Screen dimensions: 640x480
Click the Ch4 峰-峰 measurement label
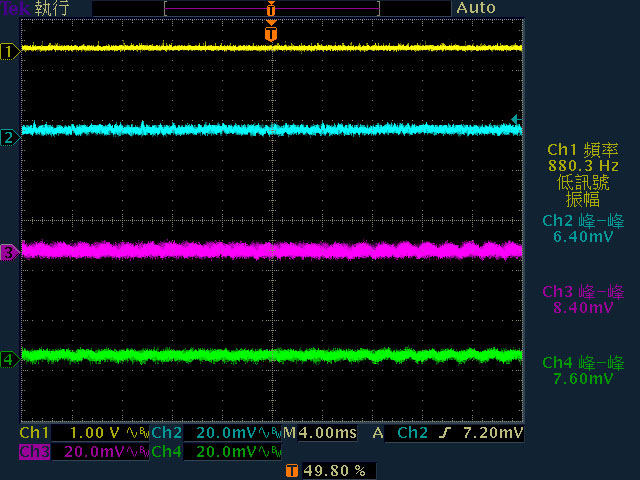click(583, 363)
